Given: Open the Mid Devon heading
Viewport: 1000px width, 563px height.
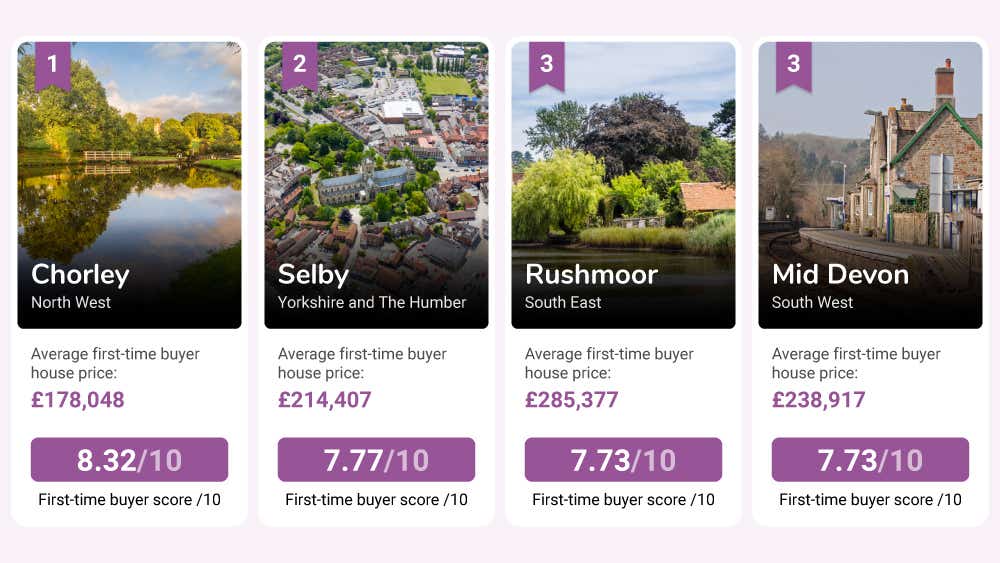Looking at the screenshot, I should pyautogui.click(x=841, y=275).
